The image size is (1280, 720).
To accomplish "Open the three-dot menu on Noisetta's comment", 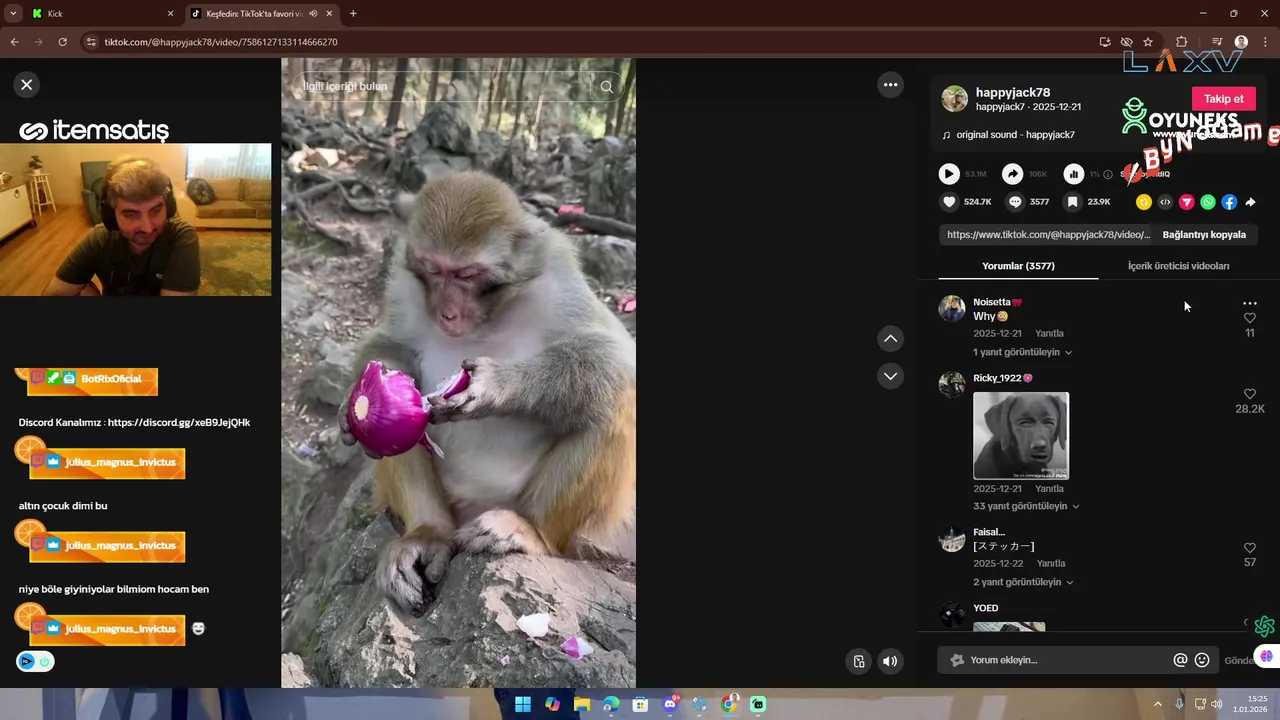I will pos(1250,303).
